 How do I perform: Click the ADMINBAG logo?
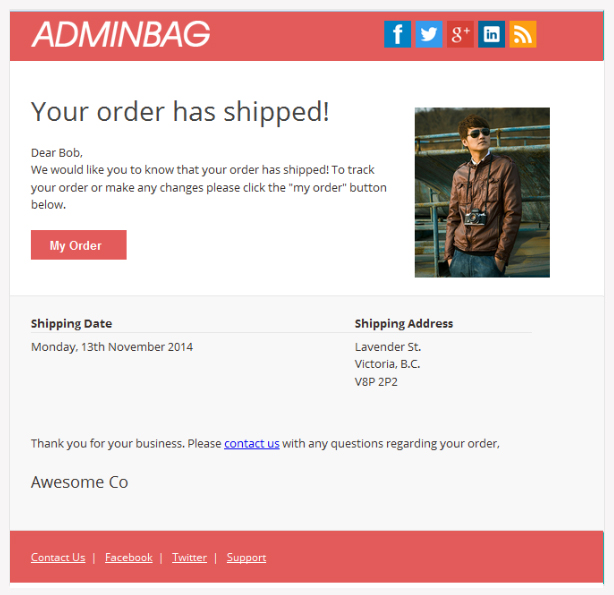tap(121, 34)
